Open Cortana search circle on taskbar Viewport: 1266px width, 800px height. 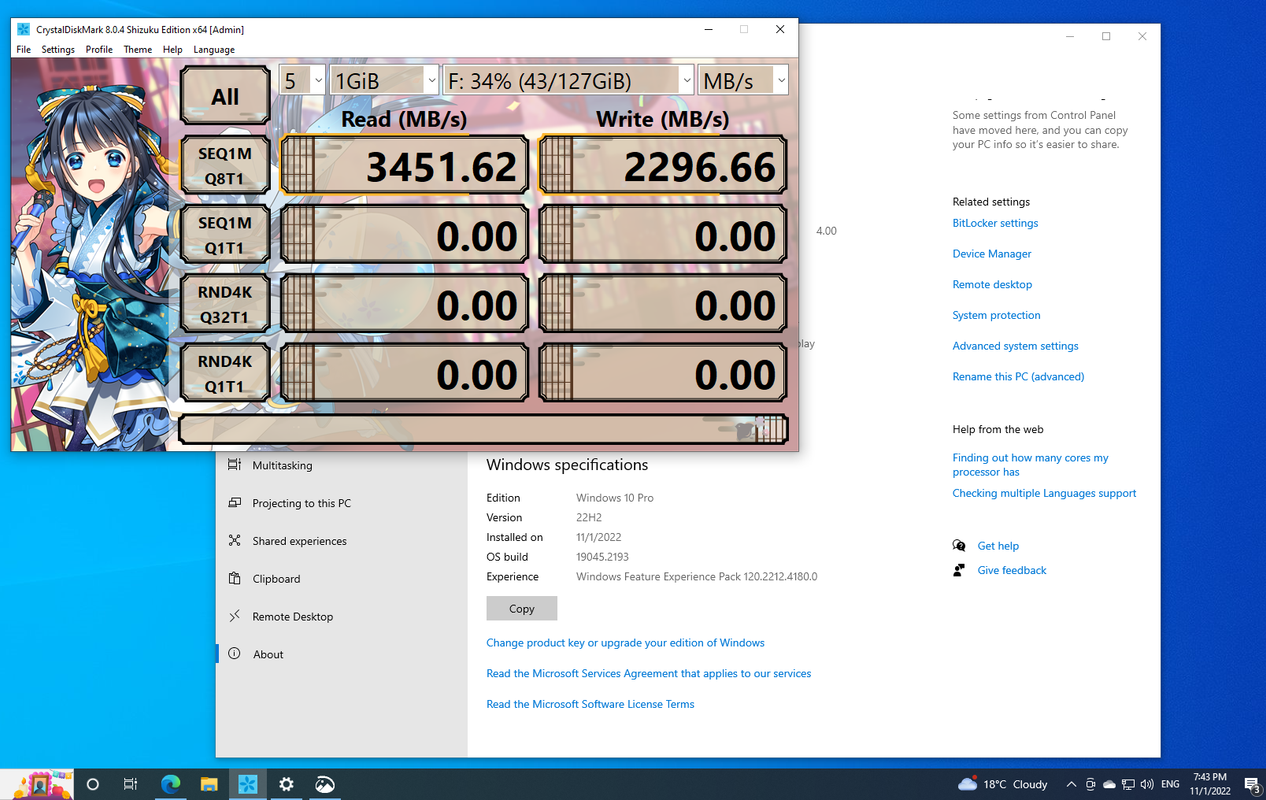(x=92, y=785)
